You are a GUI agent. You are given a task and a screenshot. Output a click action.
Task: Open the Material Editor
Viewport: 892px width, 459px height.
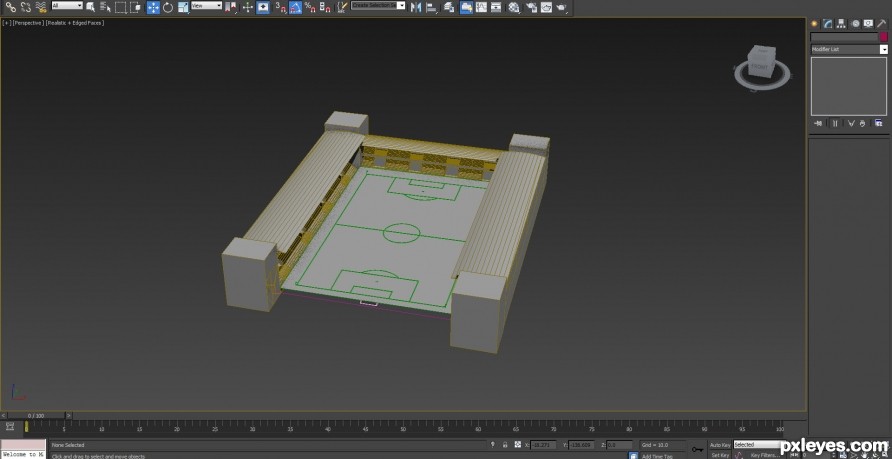tap(514, 7)
